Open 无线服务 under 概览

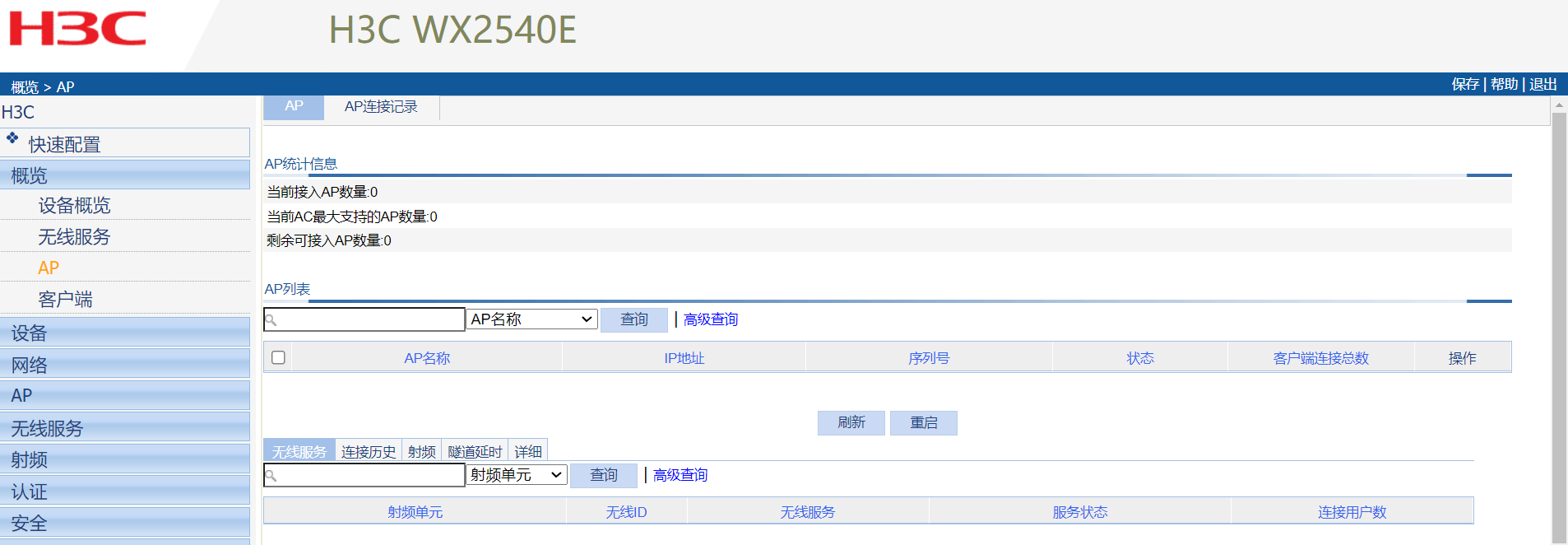(74, 236)
